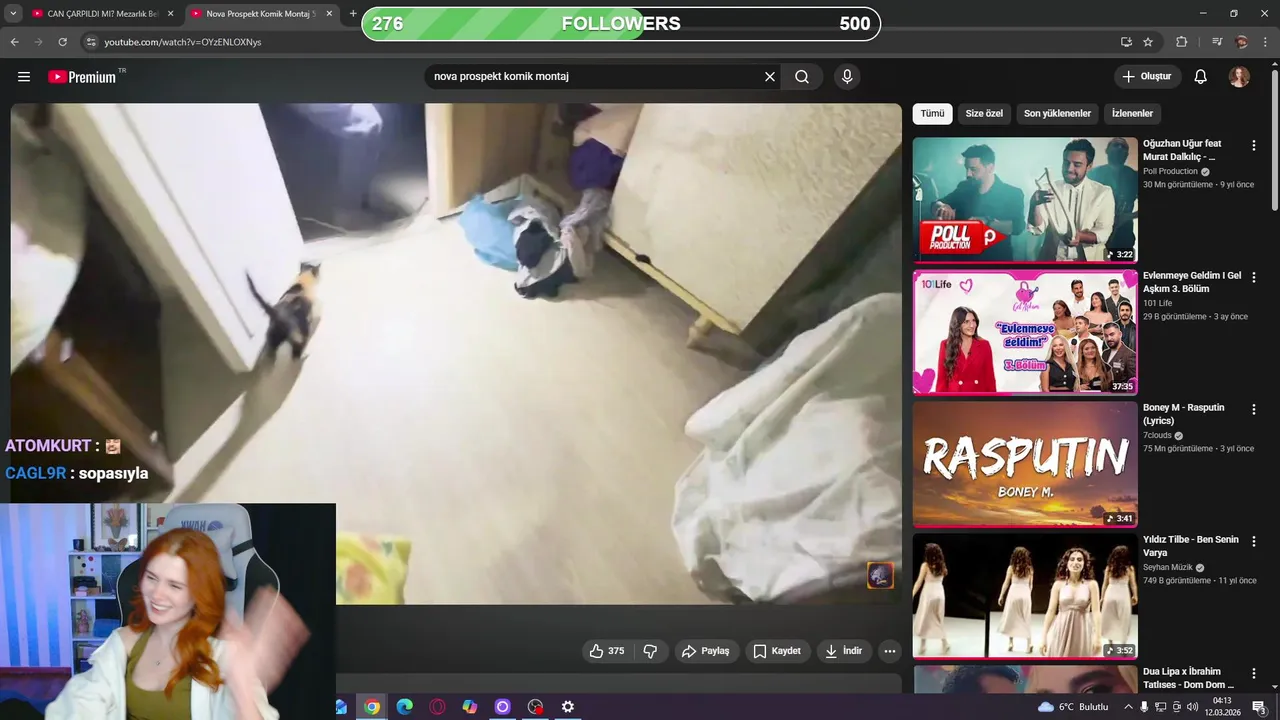Open Oğuzhan Uğur Poll Production thumbnail

[x=1025, y=200]
